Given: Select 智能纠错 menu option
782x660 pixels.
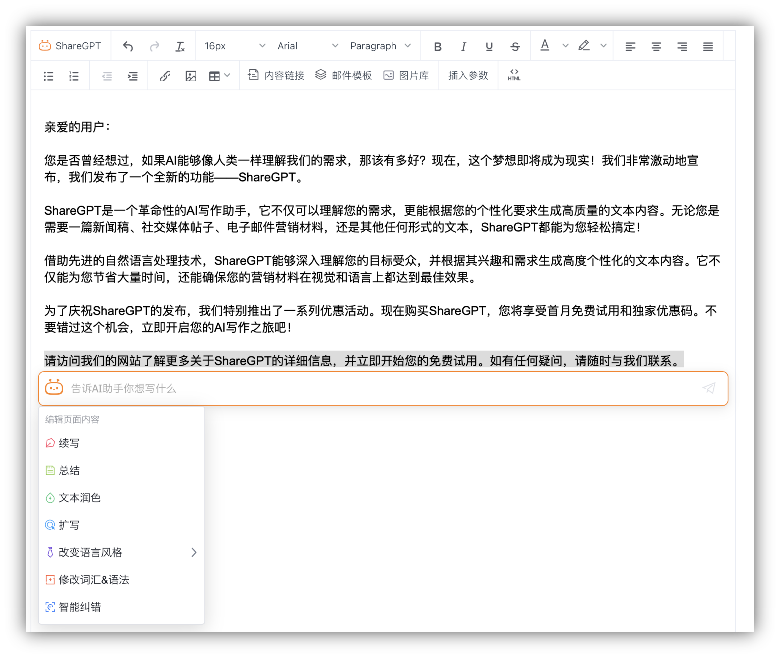Looking at the screenshot, I should [121, 607].
